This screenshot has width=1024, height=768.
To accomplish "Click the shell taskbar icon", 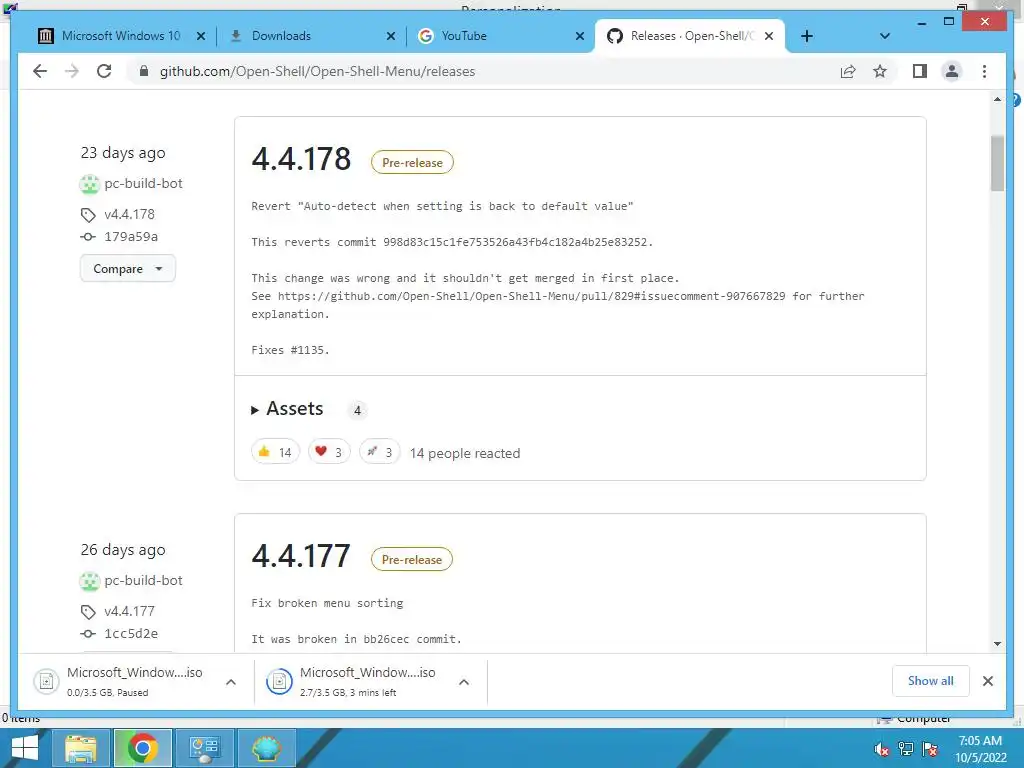I will pos(266,748).
